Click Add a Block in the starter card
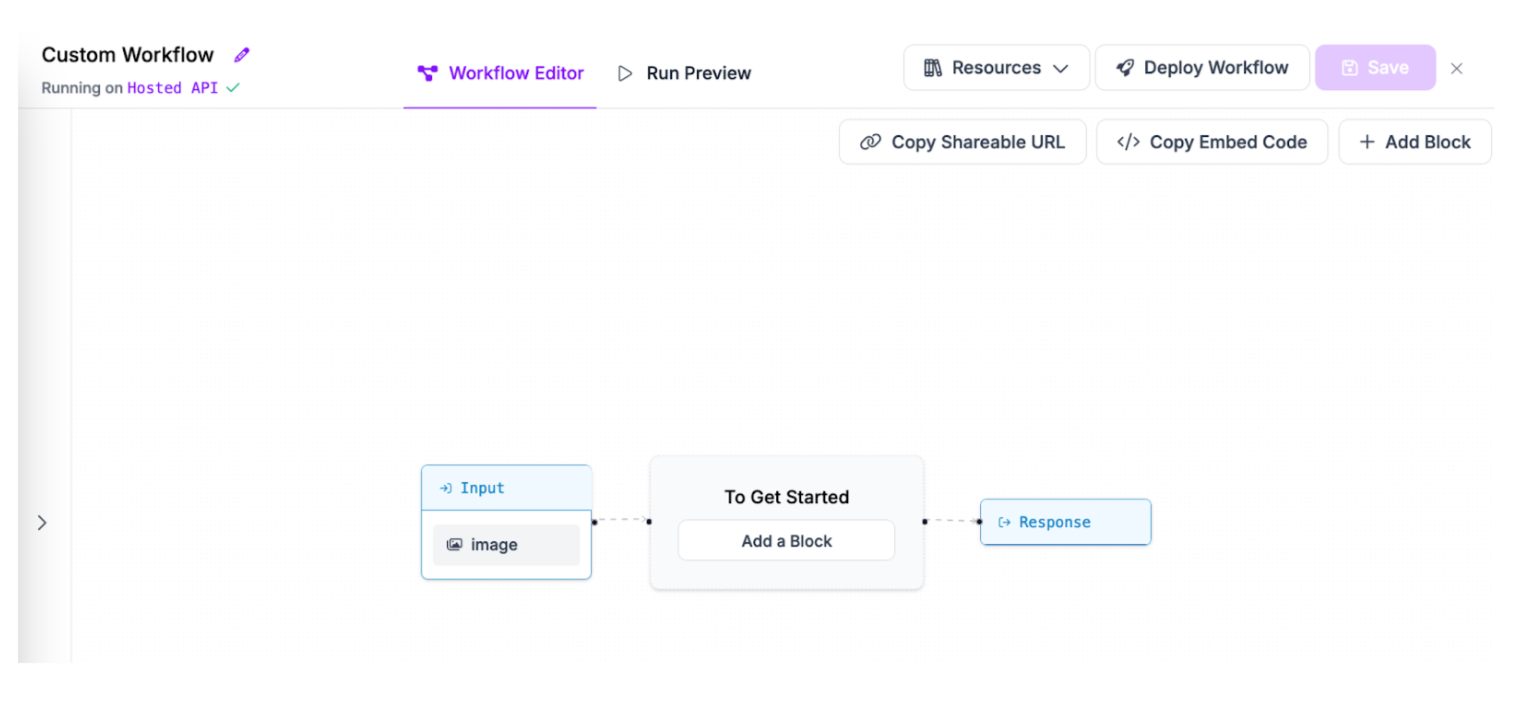1524x702 pixels. coord(786,541)
